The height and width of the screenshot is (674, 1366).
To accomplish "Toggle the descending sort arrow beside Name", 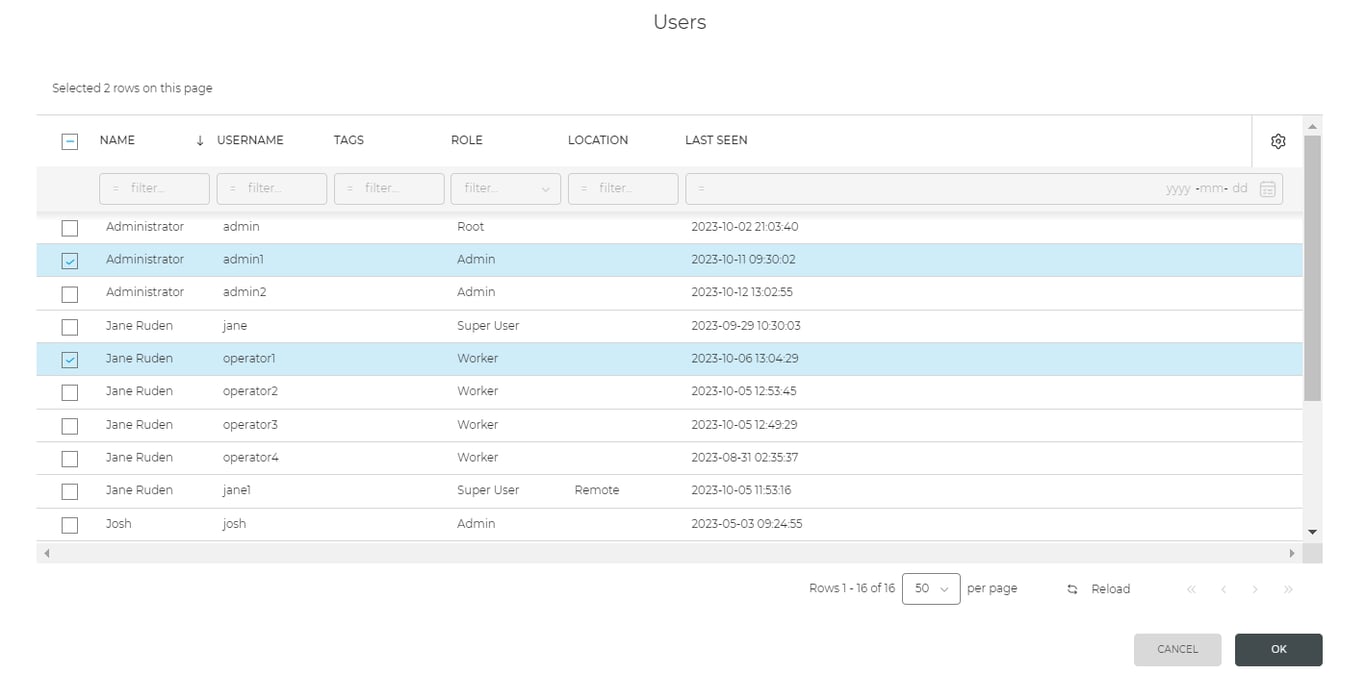I will point(200,140).
